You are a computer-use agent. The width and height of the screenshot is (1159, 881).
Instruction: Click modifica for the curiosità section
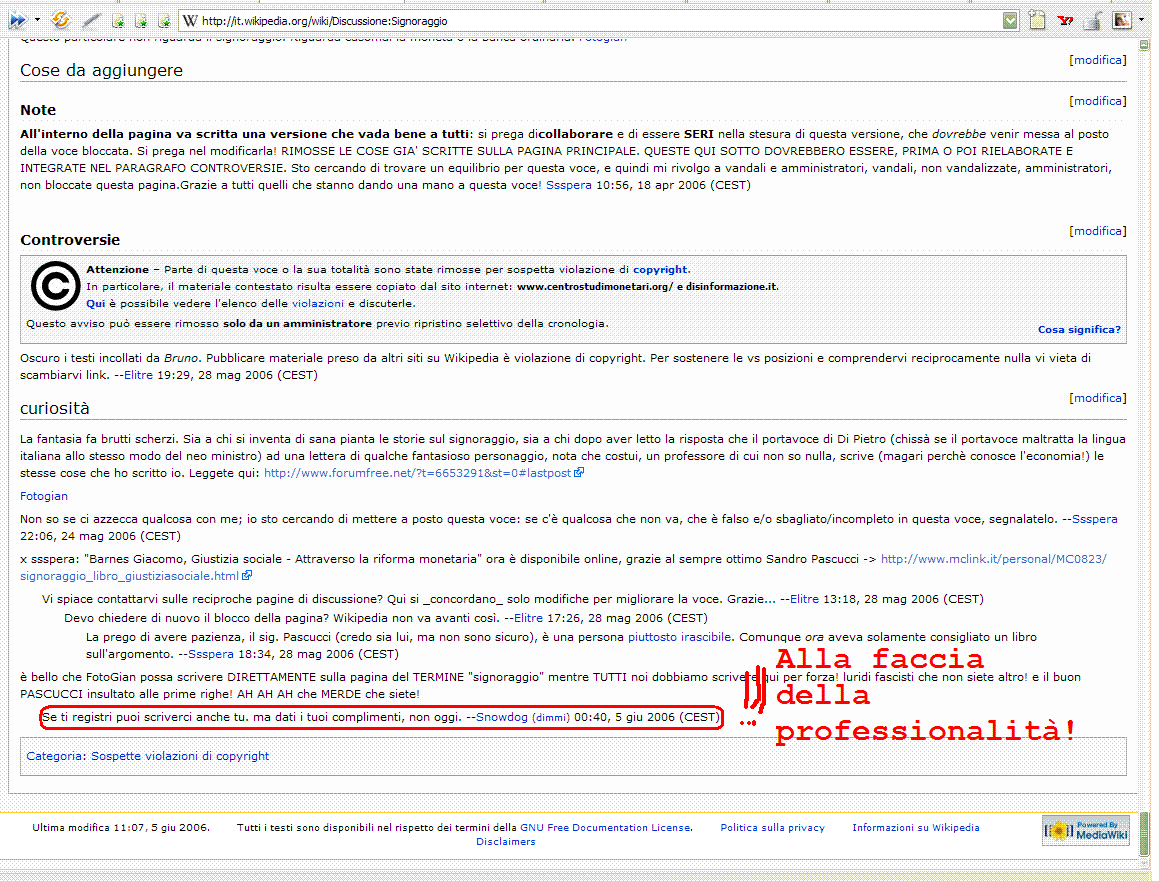click(1098, 398)
